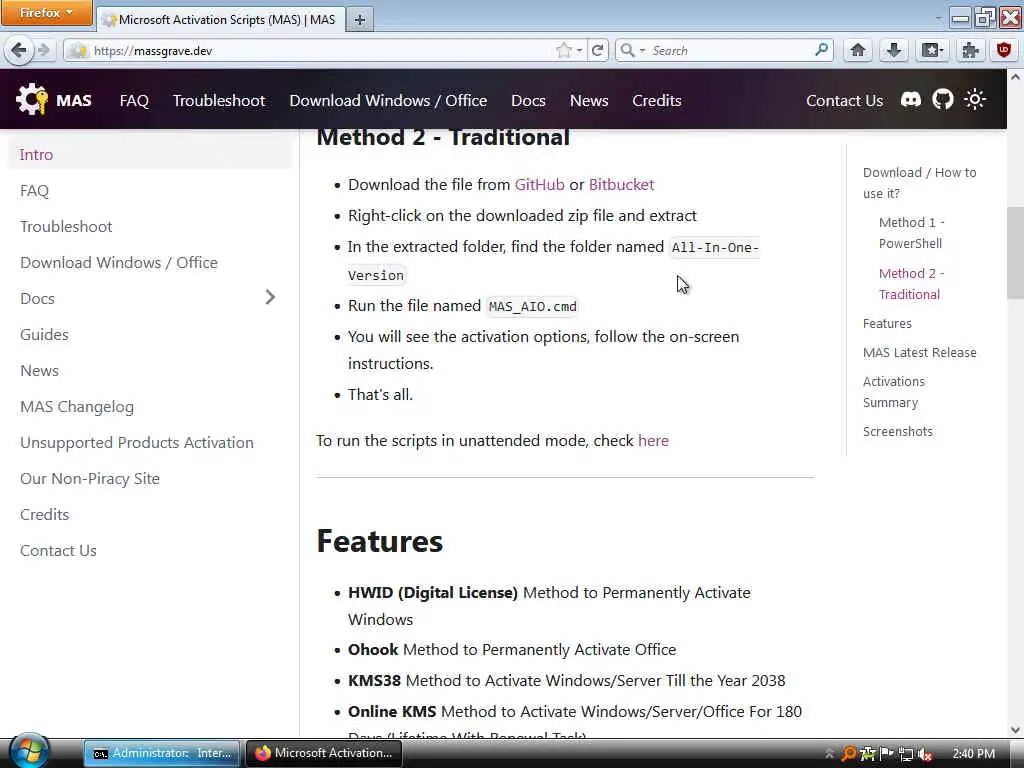
Task: Open the Windows Start orb
Action: click(29, 752)
